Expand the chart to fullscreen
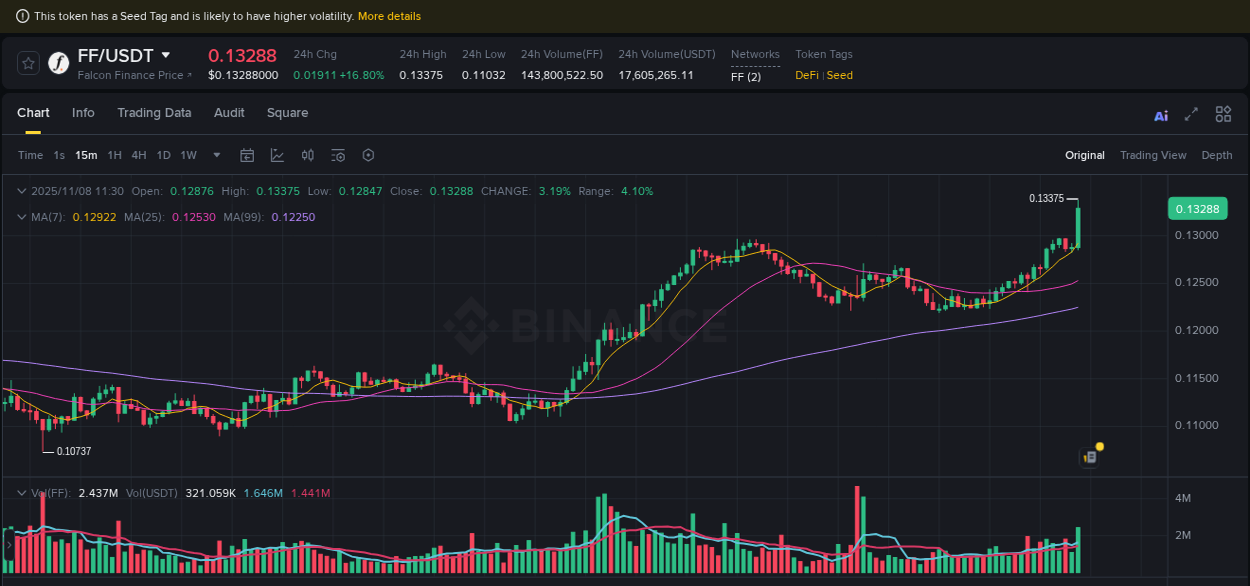The width and height of the screenshot is (1250, 586). [1191, 114]
